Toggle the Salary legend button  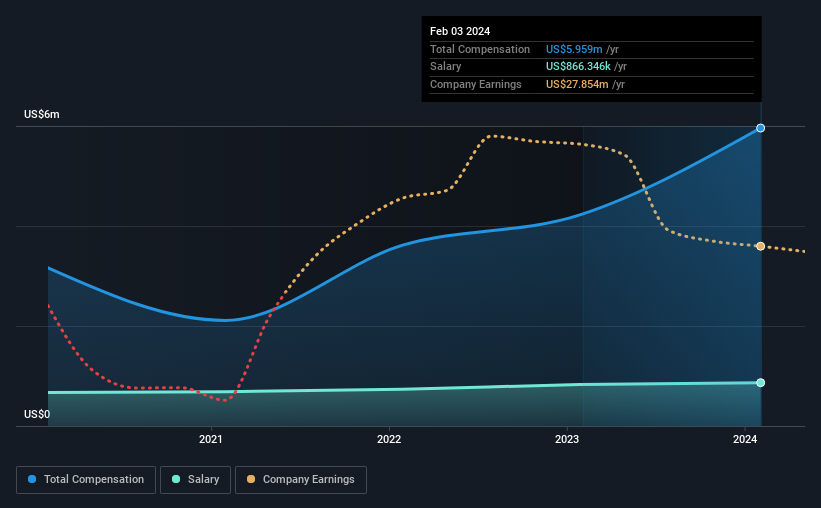(195, 480)
